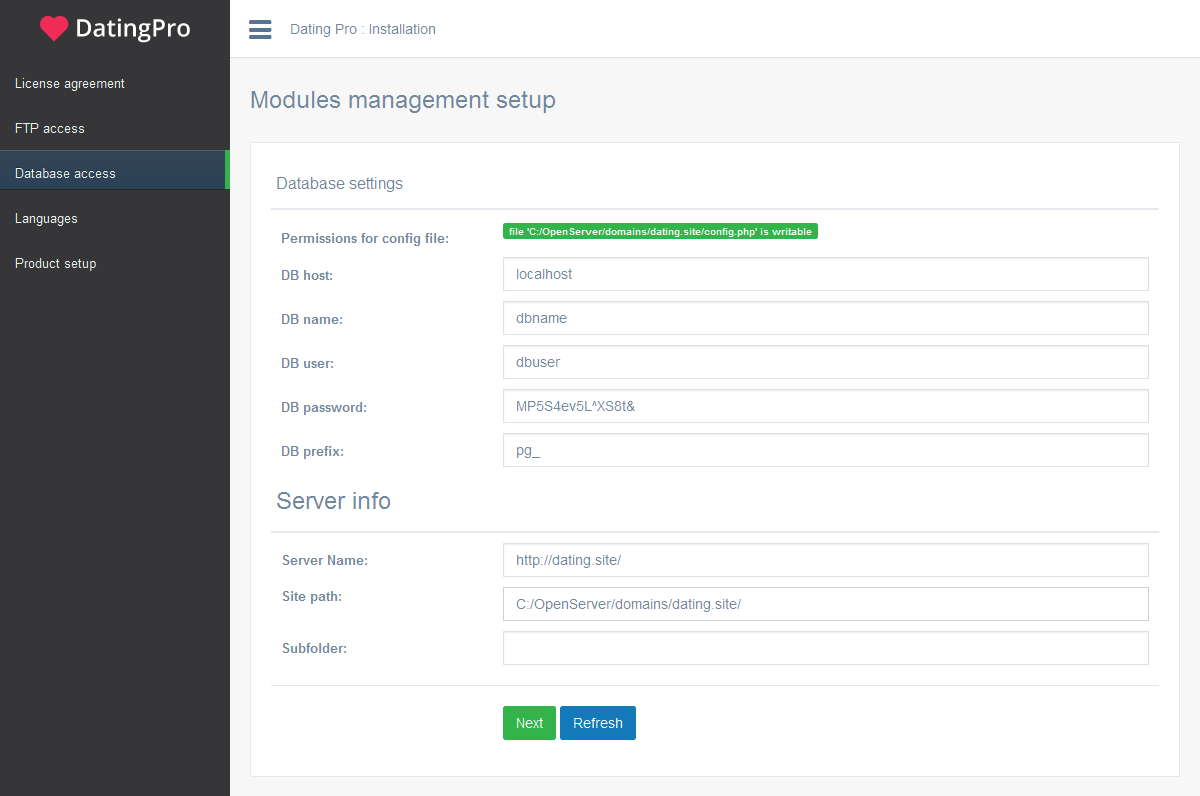Click 'Modules management setup' heading
This screenshot has width=1200, height=796.
(x=403, y=100)
